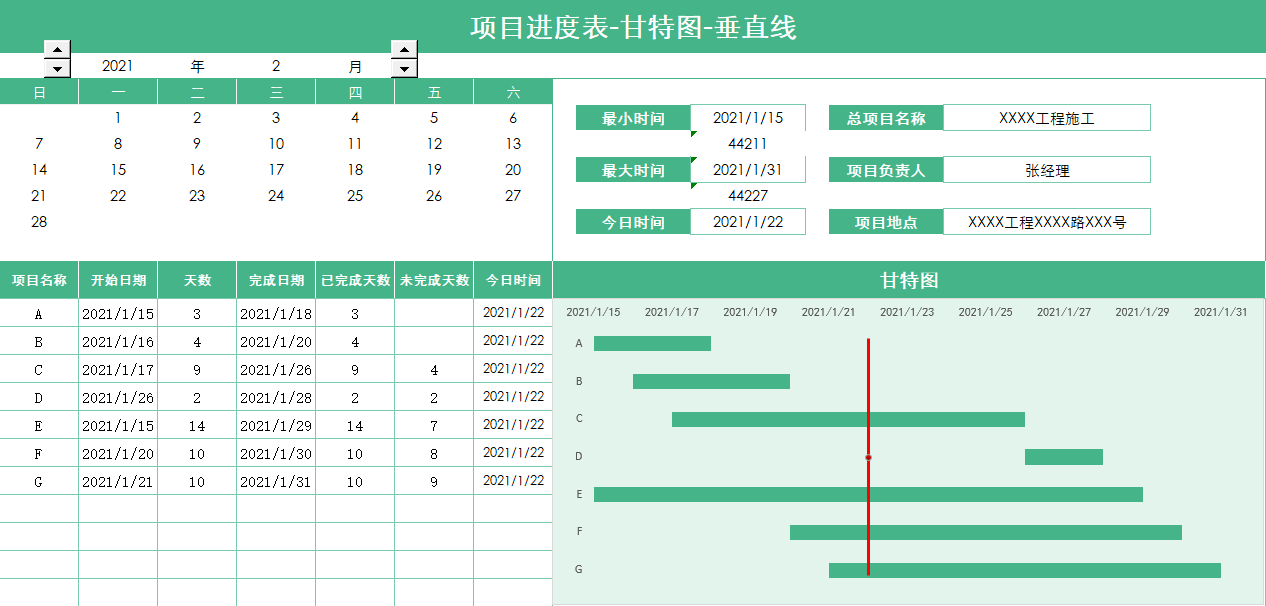Select the 项目负责人 value 张经理

point(1047,170)
